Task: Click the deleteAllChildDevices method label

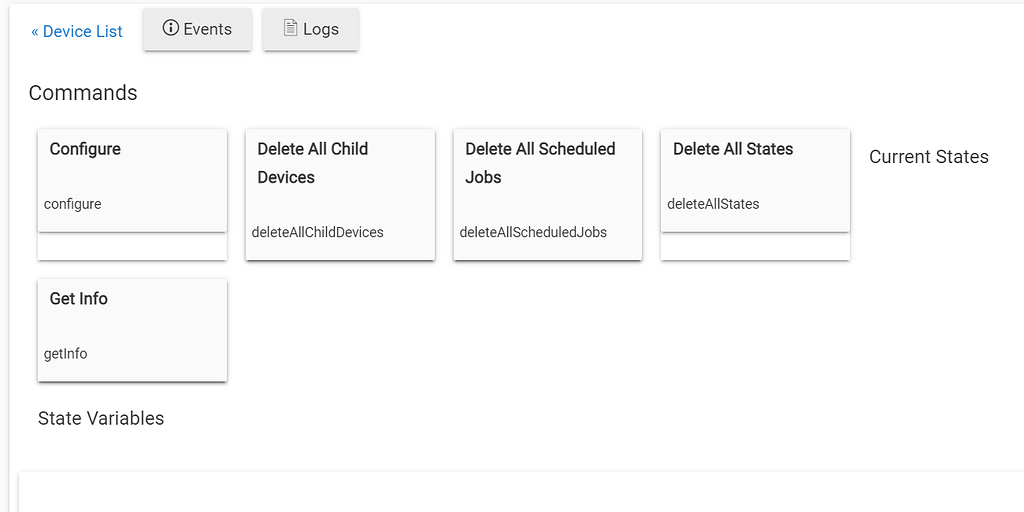Action: point(317,232)
